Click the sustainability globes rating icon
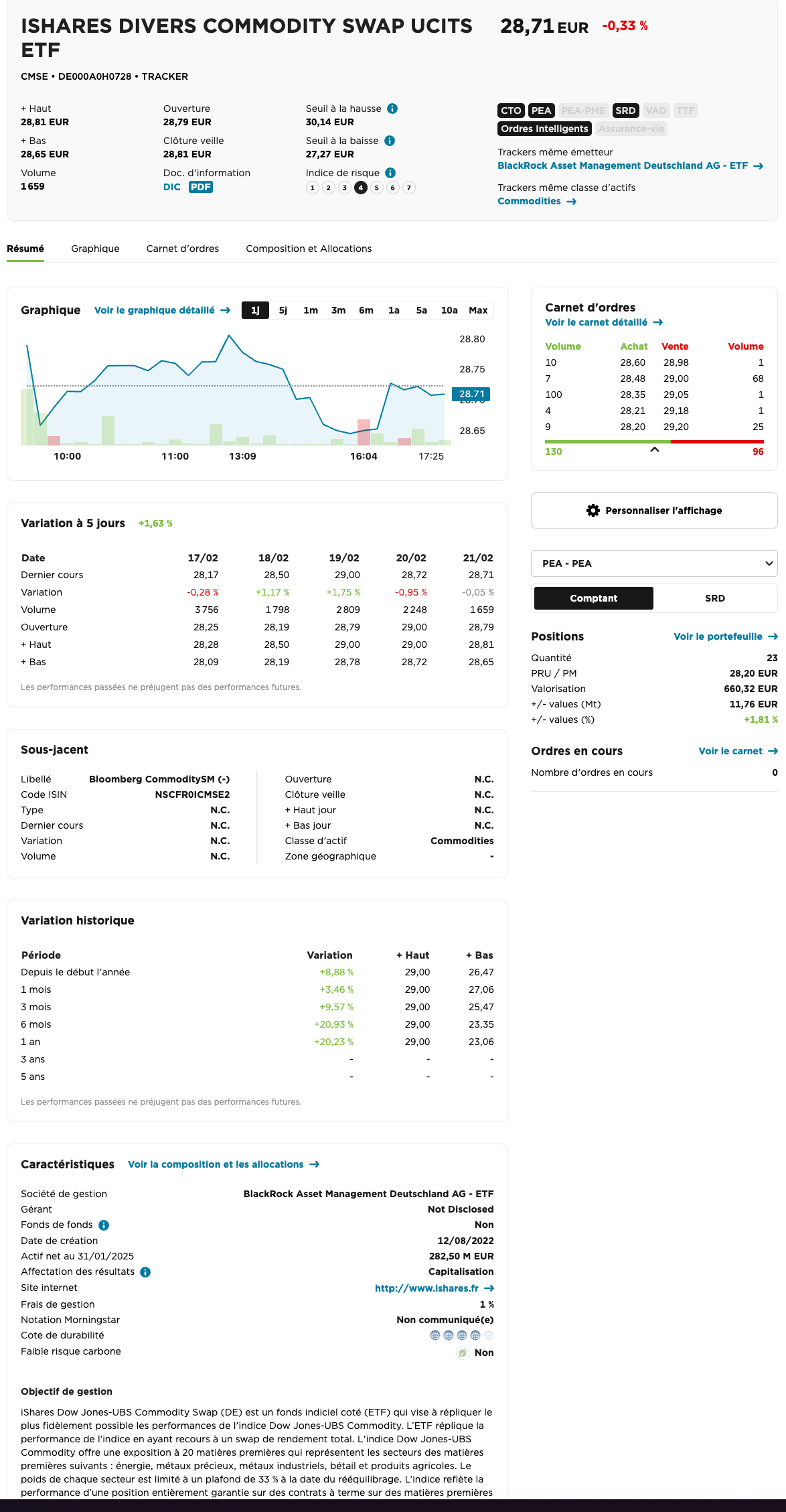 click(x=461, y=1335)
